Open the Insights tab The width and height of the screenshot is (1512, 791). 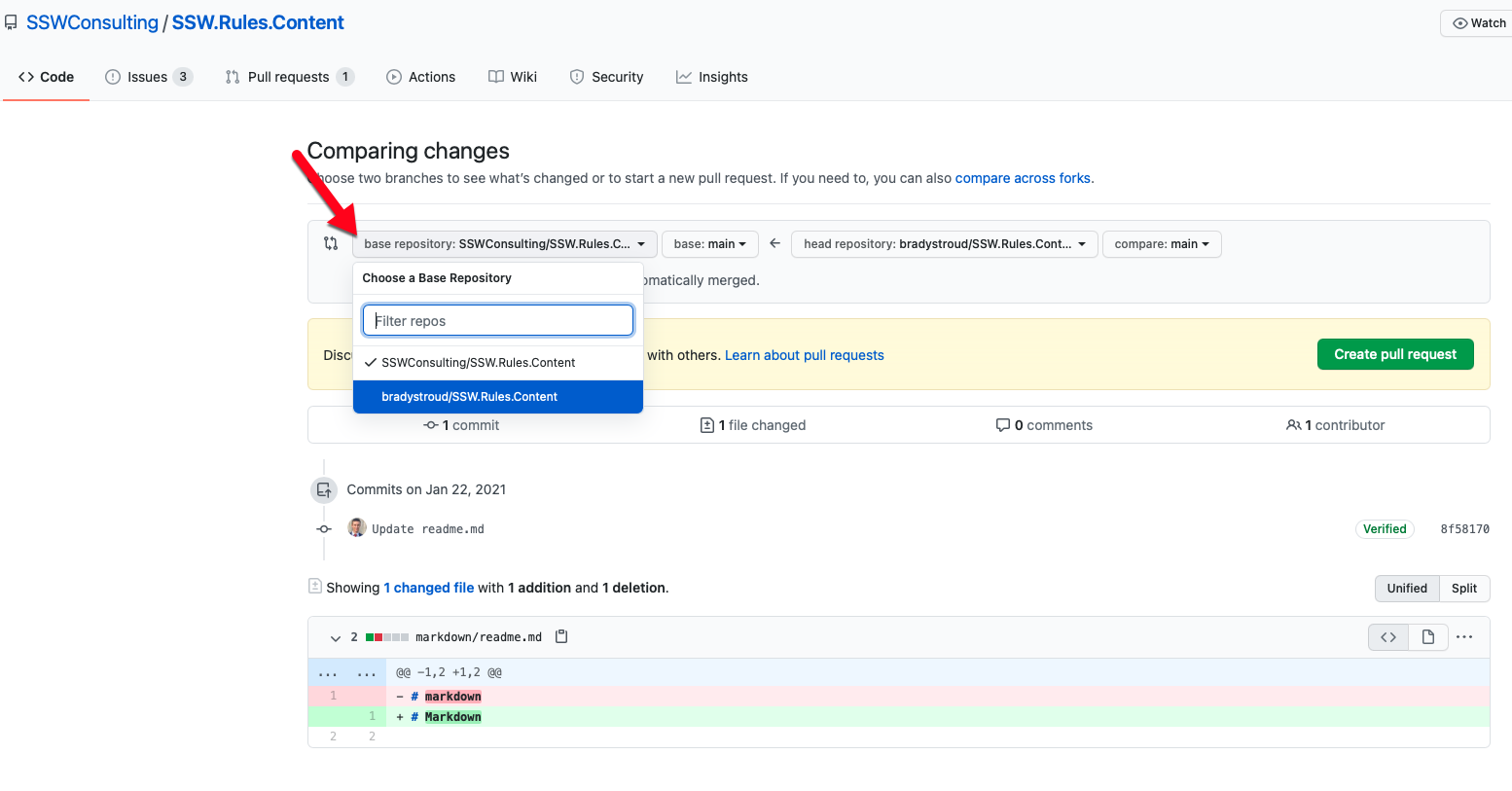coord(712,77)
